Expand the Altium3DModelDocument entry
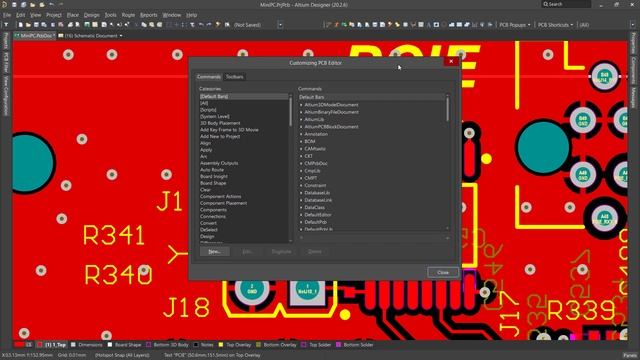 301,105
